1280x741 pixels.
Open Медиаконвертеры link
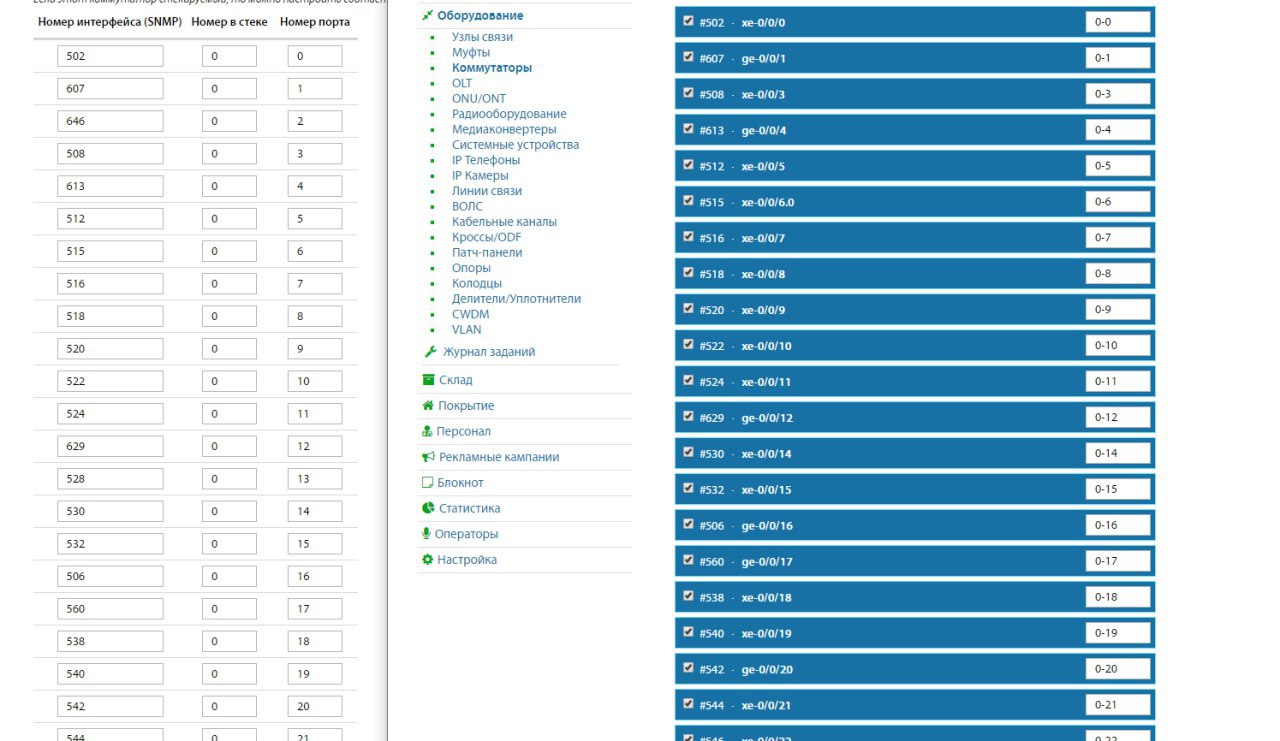click(x=504, y=129)
